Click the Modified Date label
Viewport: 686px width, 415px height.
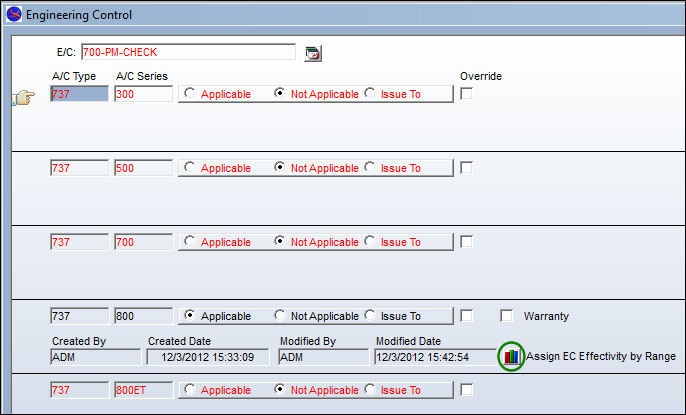[408, 341]
